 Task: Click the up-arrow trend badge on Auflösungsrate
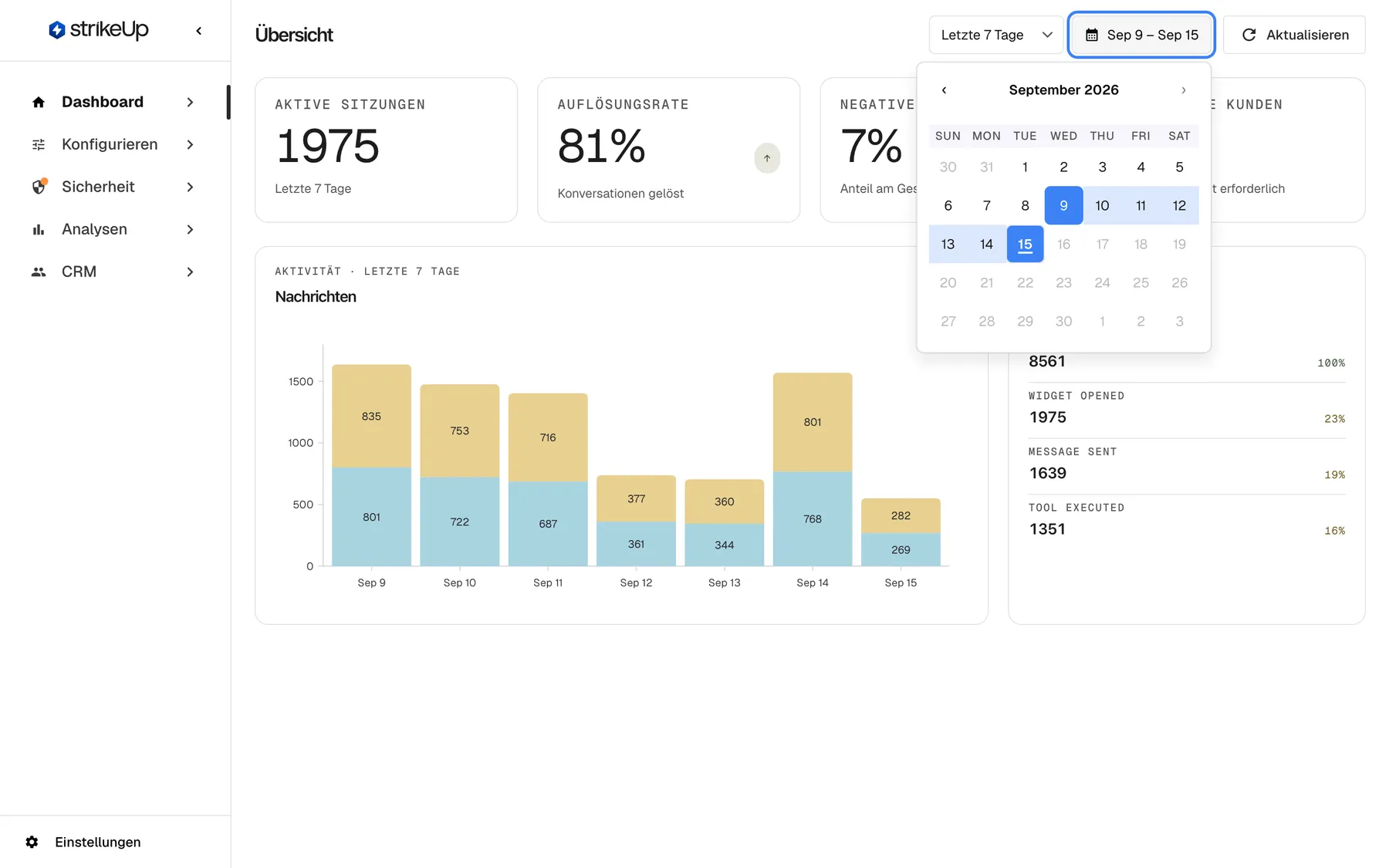(x=767, y=158)
